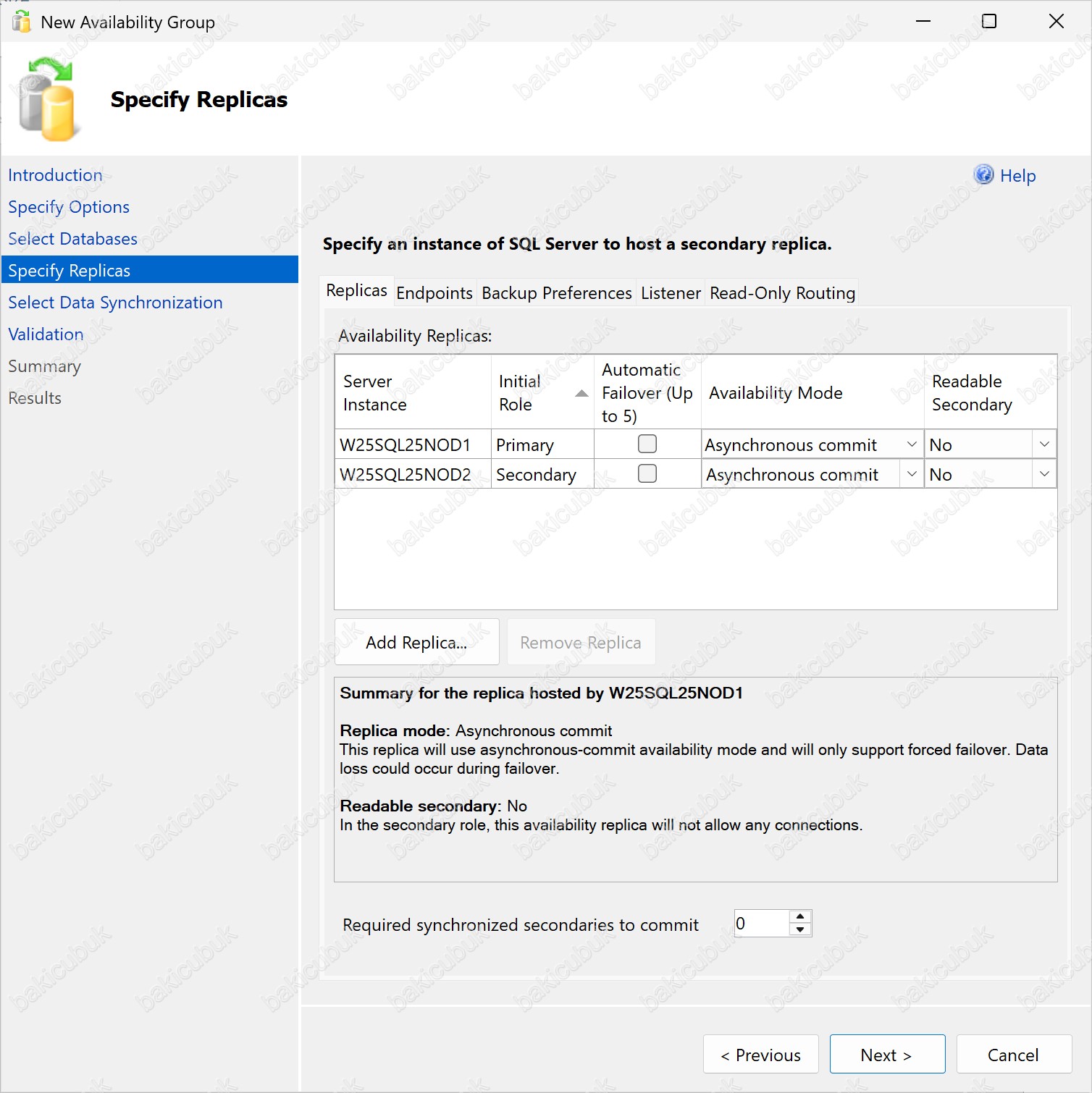Click Next to continue the wizard
The height and width of the screenshot is (1093, 1092).
point(887,1055)
